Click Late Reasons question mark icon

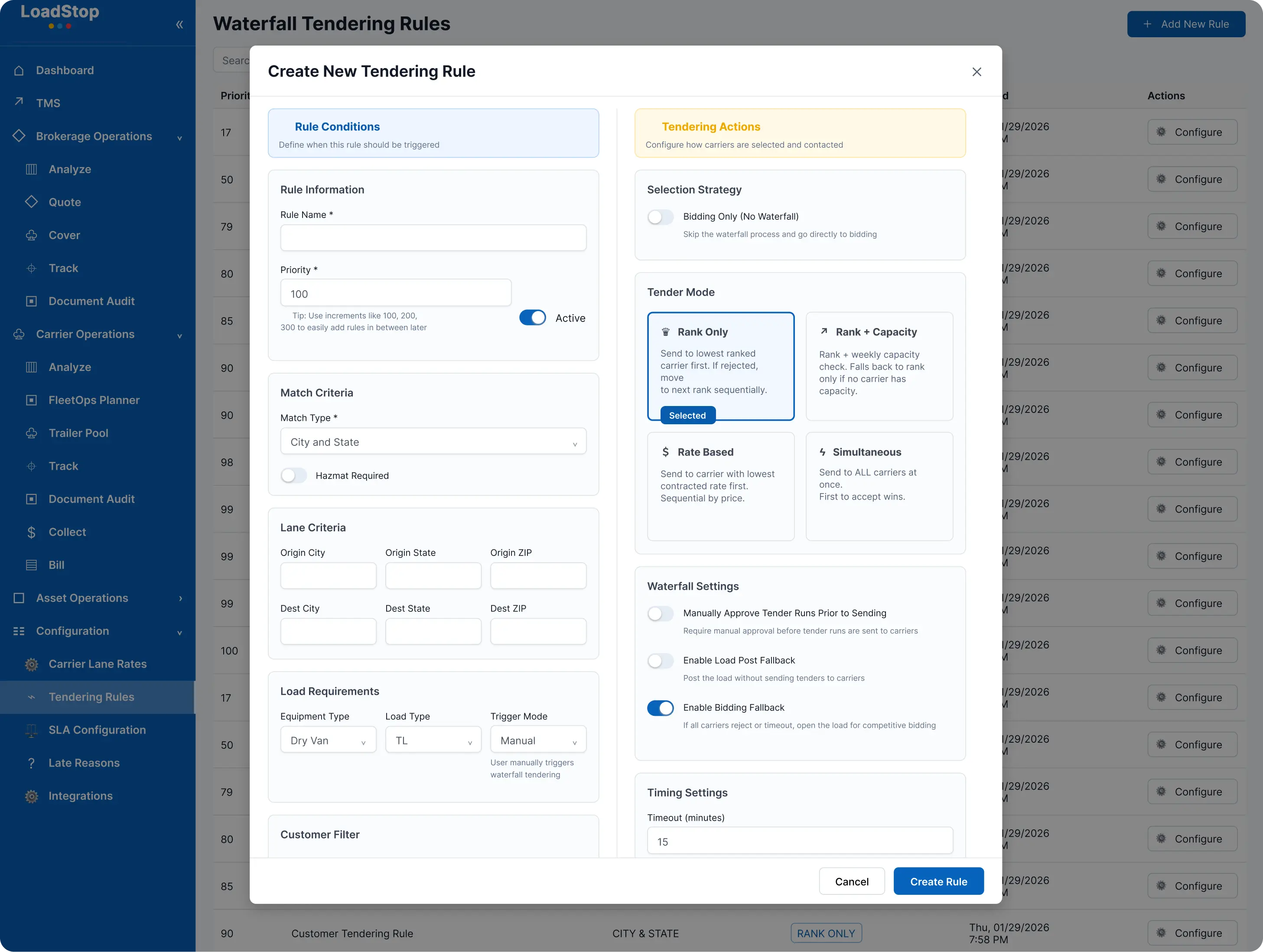tap(31, 763)
